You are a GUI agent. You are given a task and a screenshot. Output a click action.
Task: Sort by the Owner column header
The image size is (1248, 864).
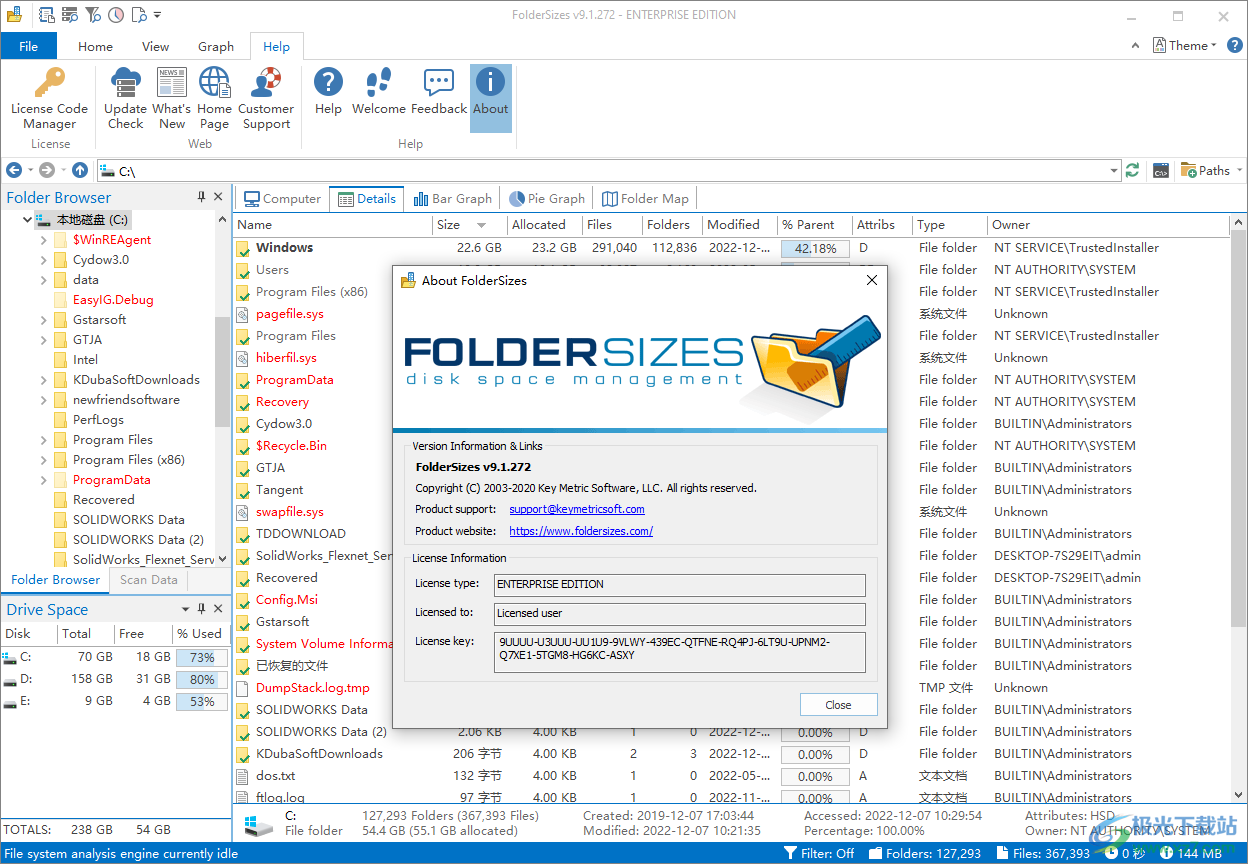(x=1108, y=225)
